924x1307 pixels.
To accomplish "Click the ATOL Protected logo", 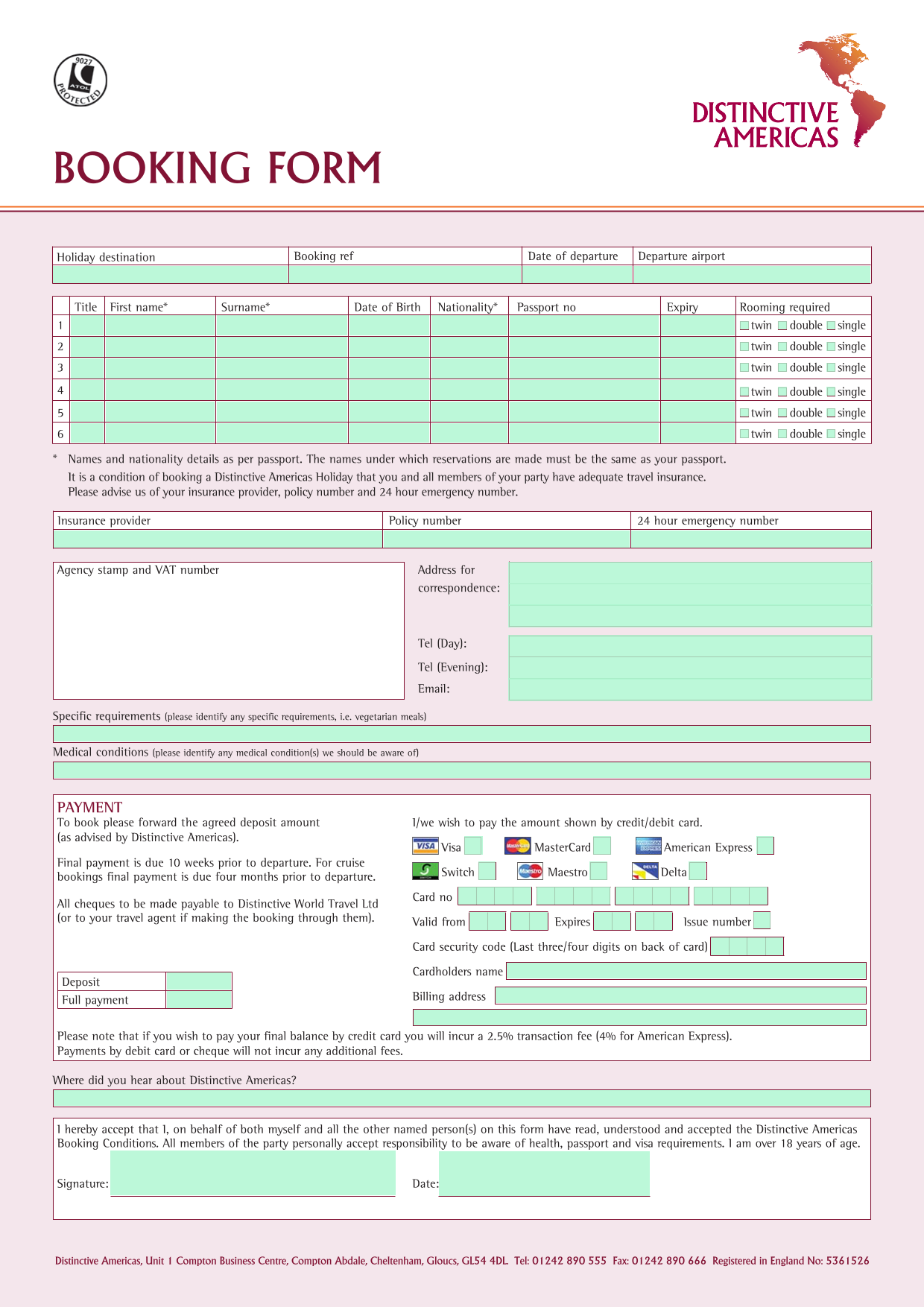I will (x=80, y=80).
